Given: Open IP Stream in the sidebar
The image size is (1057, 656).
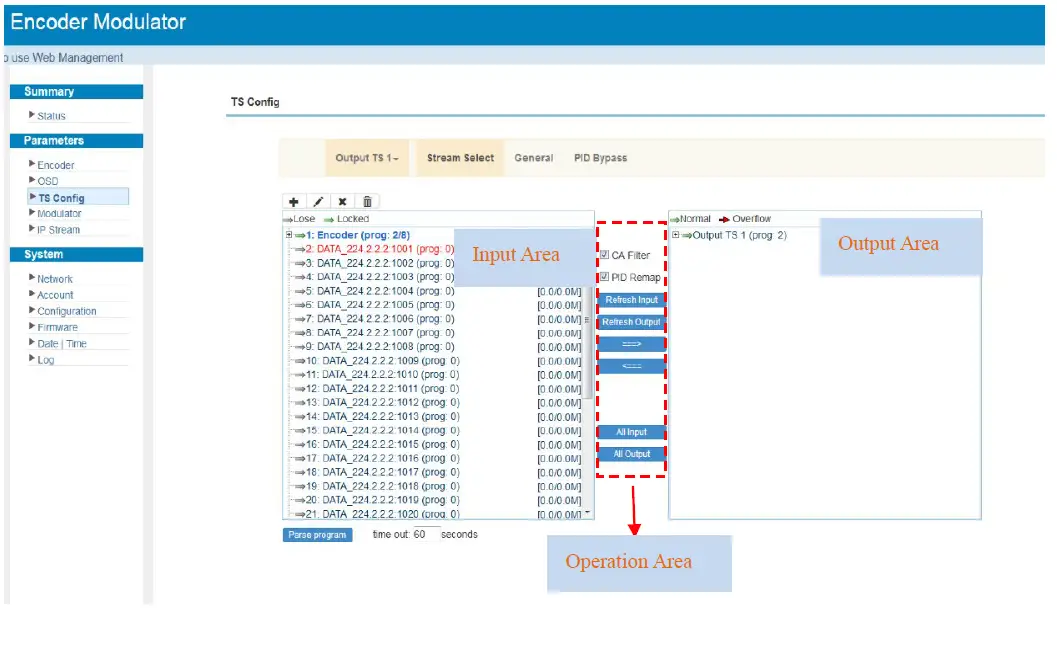Looking at the screenshot, I should coord(58,230).
